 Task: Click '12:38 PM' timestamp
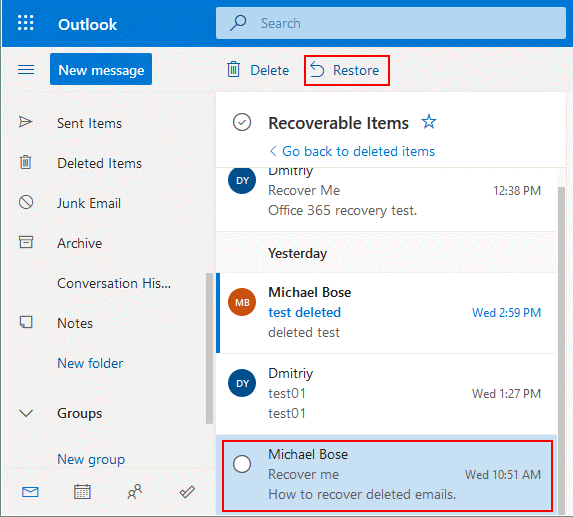517,191
